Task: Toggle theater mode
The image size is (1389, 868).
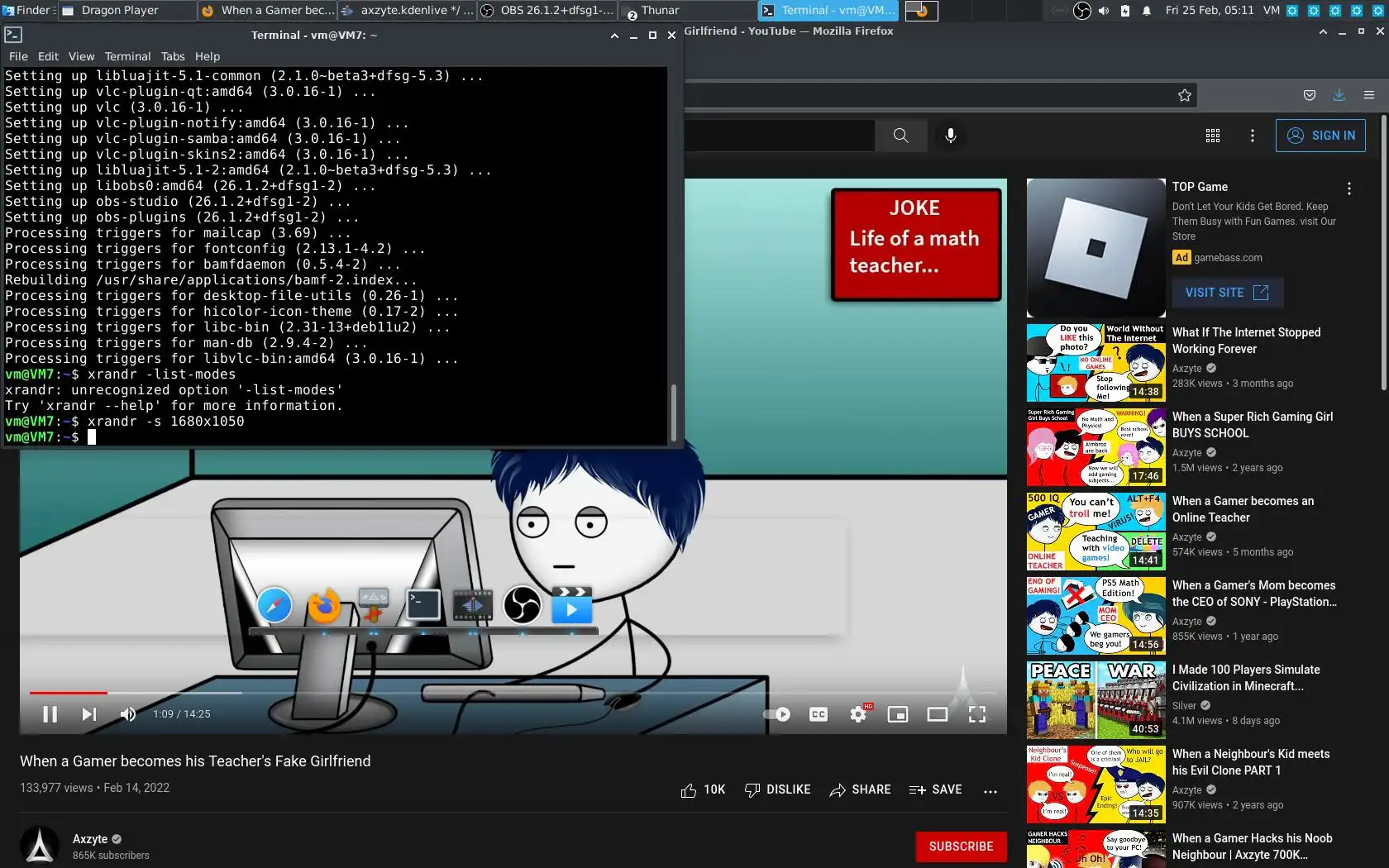Action: [x=938, y=714]
